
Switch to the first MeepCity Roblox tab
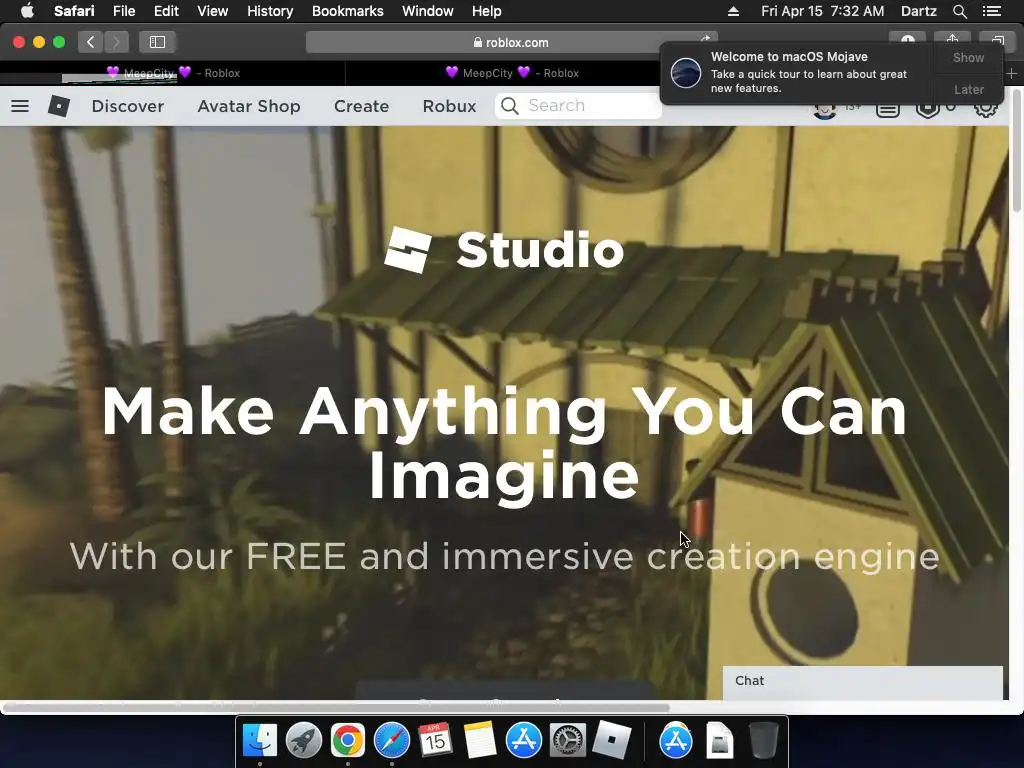coord(172,73)
